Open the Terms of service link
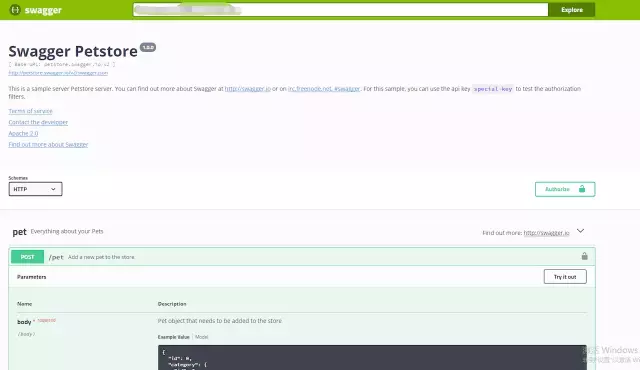 pos(31,111)
